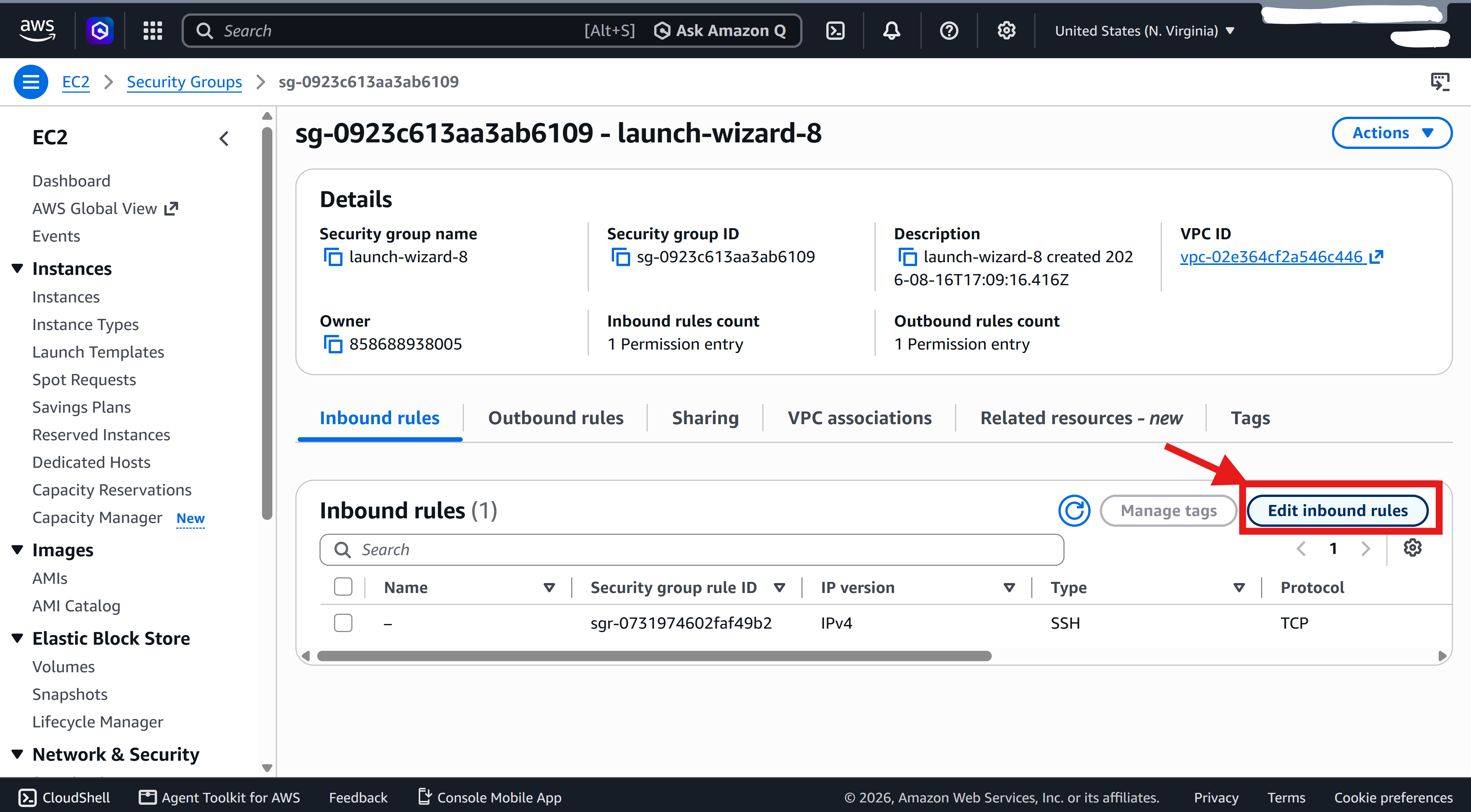Image resolution: width=1471 pixels, height=812 pixels.
Task: Click the Amazon Q purple hexagon icon
Action: [x=100, y=30]
